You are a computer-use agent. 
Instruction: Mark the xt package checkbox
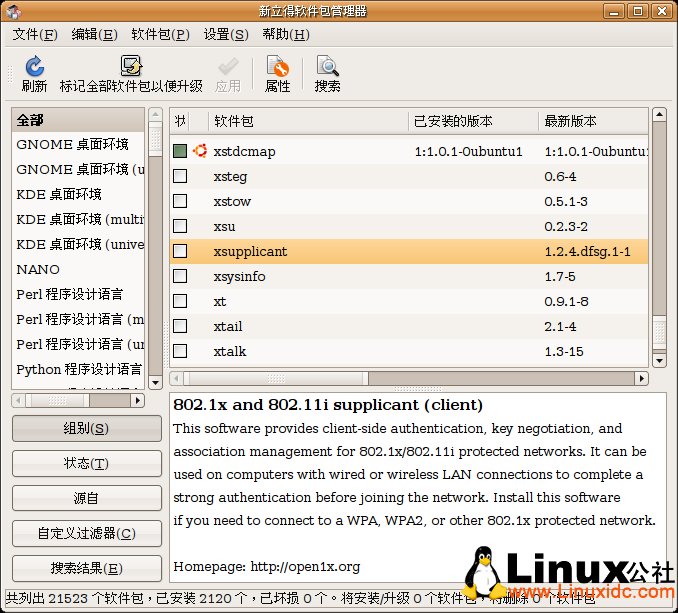pyautogui.click(x=180, y=301)
